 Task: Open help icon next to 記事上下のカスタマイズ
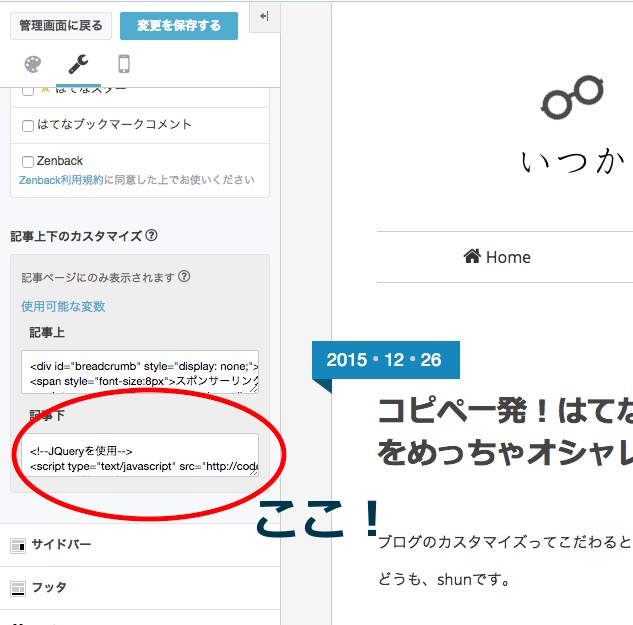click(151, 235)
